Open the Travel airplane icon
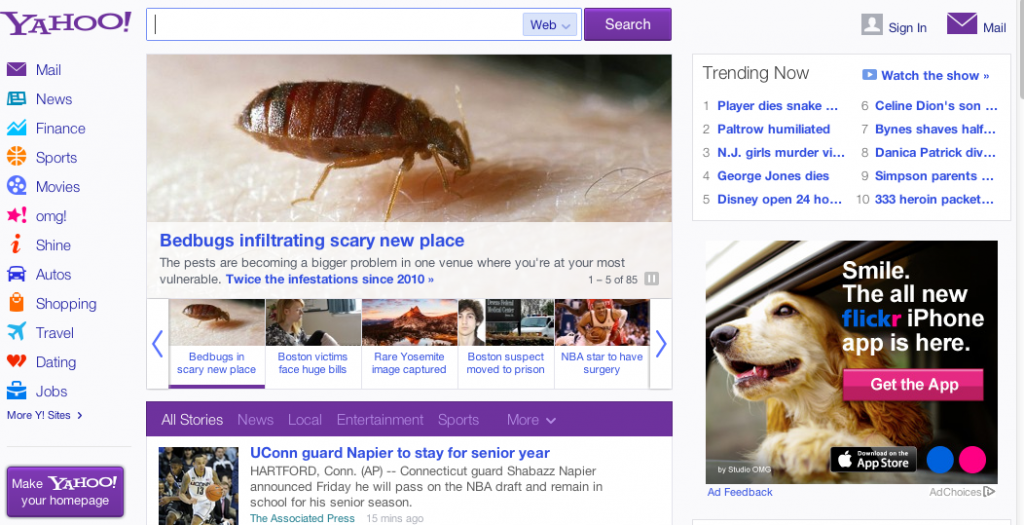1024x525 pixels. click(x=17, y=332)
